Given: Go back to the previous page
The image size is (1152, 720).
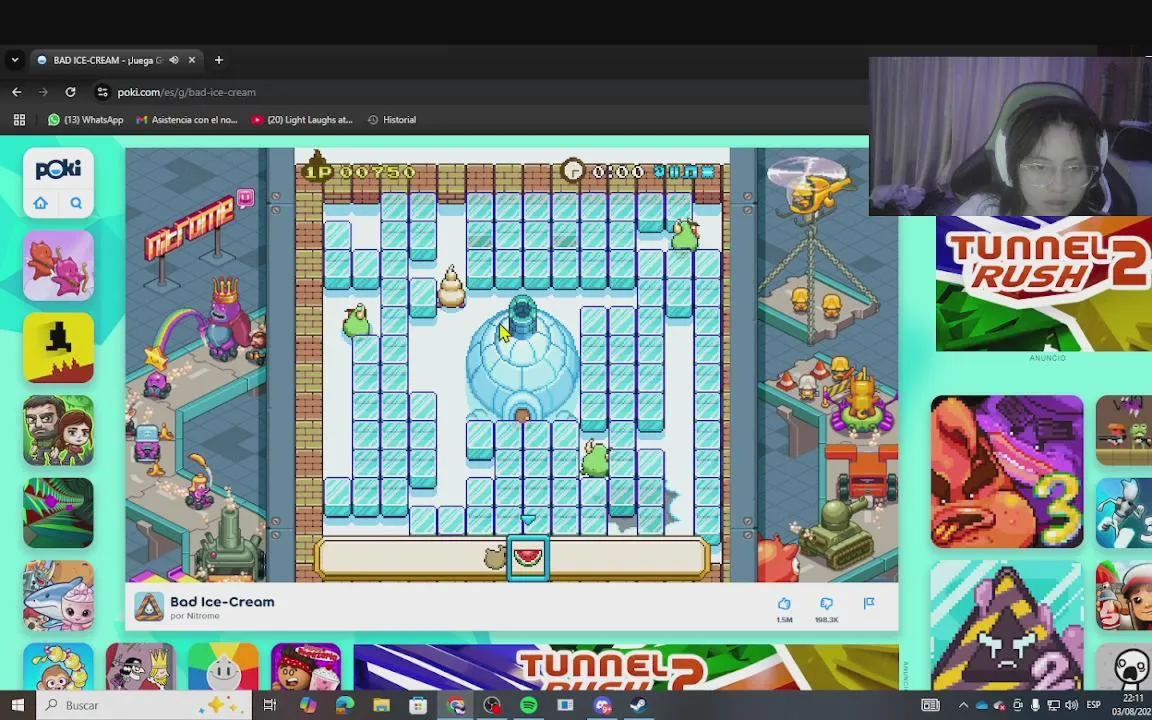Looking at the screenshot, I should [17, 92].
